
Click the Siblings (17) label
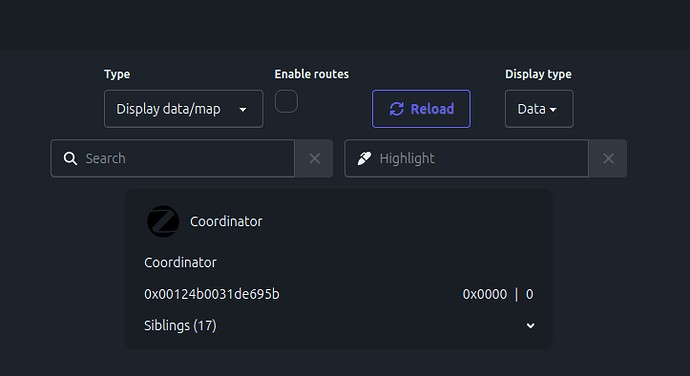click(180, 326)
